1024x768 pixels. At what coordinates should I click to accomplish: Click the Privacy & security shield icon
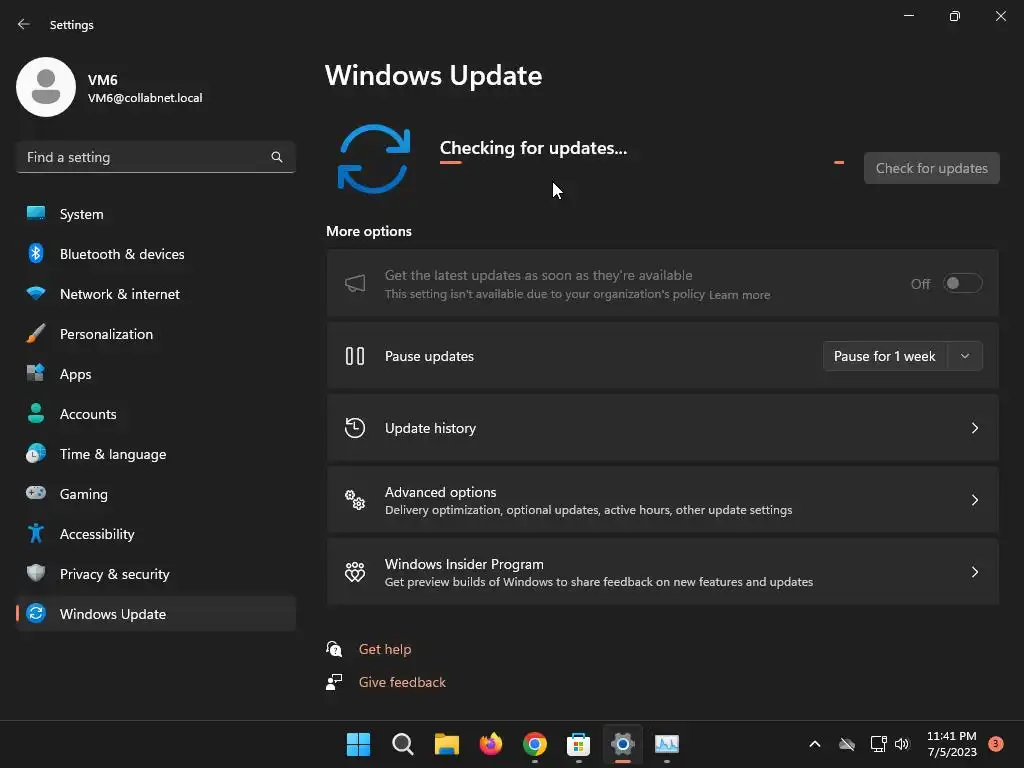point(36,573)
